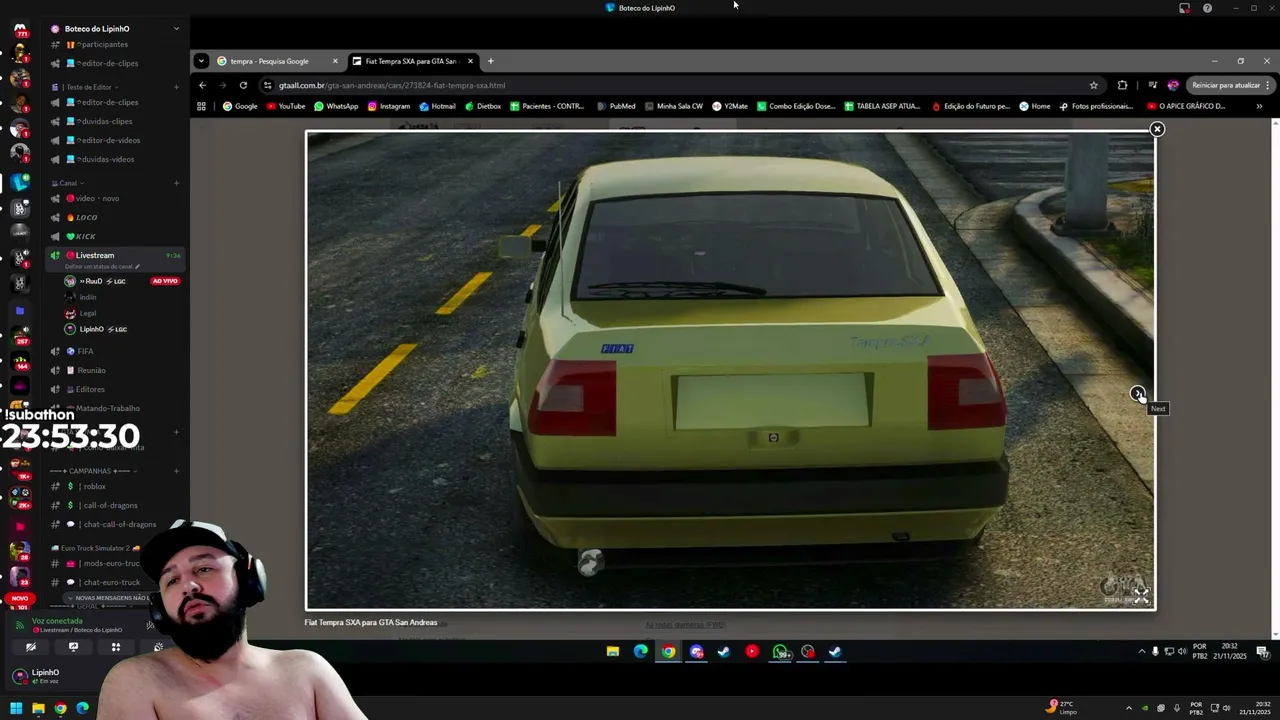The image size is (1280, 720).
Task: Open YouTube bookmark
Action: (x=286, y=106)
